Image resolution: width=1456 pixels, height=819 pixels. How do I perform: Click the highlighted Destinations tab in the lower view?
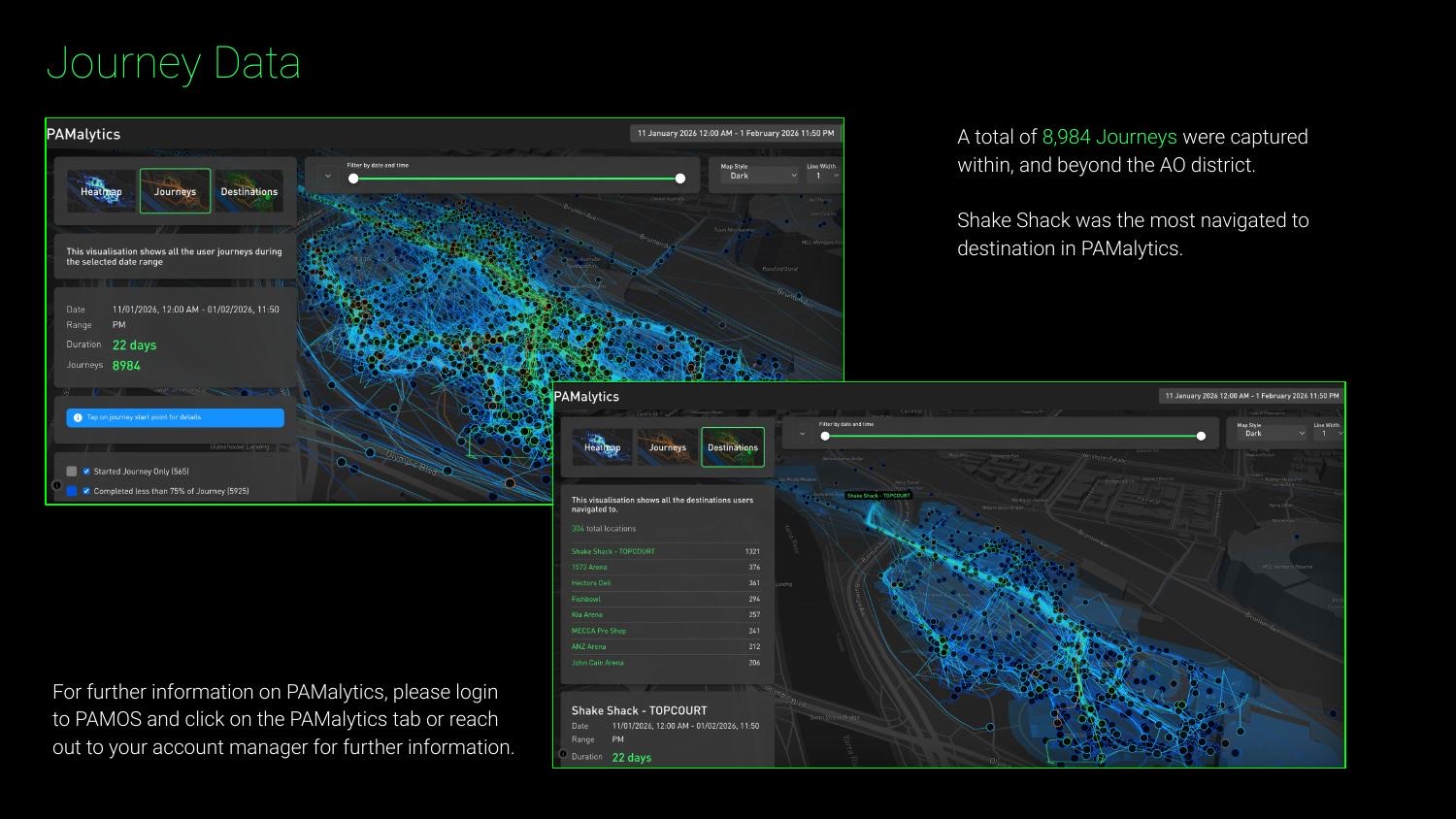[x=733, y=447]
